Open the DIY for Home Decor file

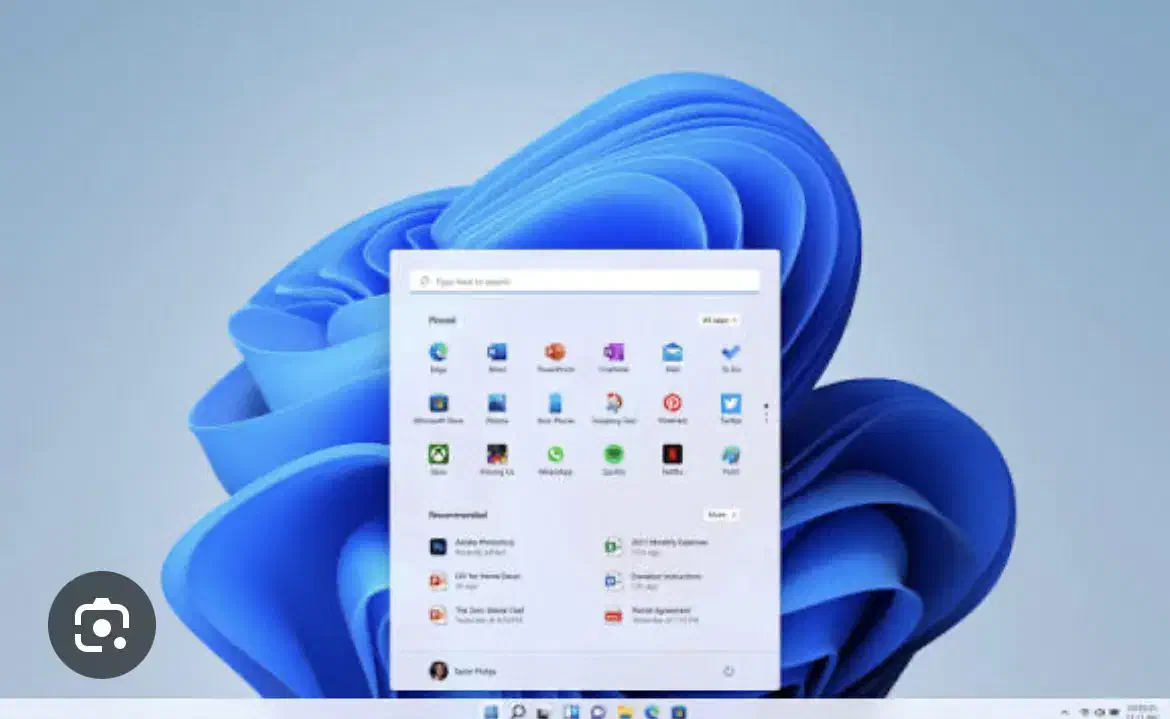pyautogui.click(x=476, y=580)
